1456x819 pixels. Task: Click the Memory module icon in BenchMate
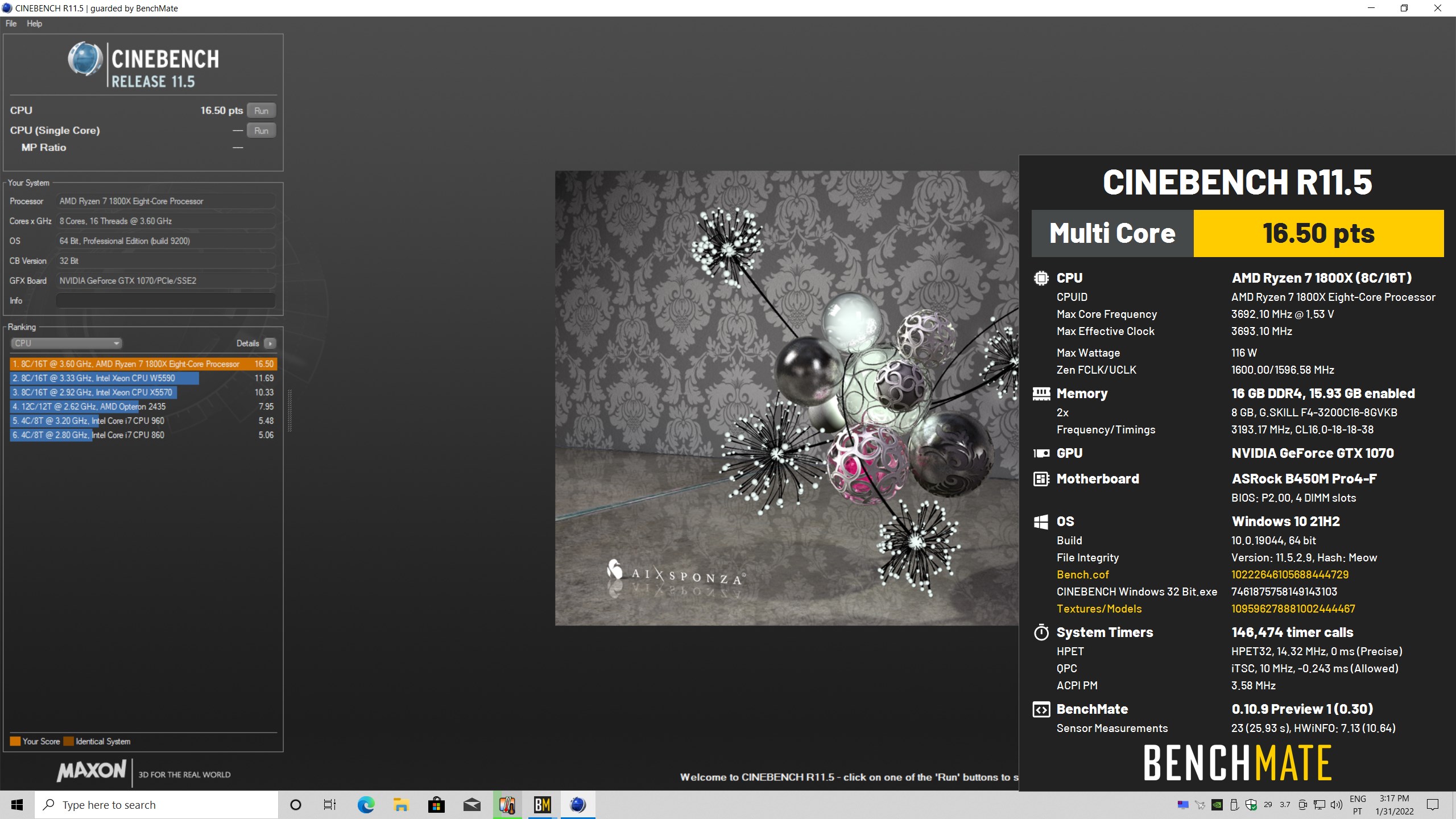(x=1041, y=394)
